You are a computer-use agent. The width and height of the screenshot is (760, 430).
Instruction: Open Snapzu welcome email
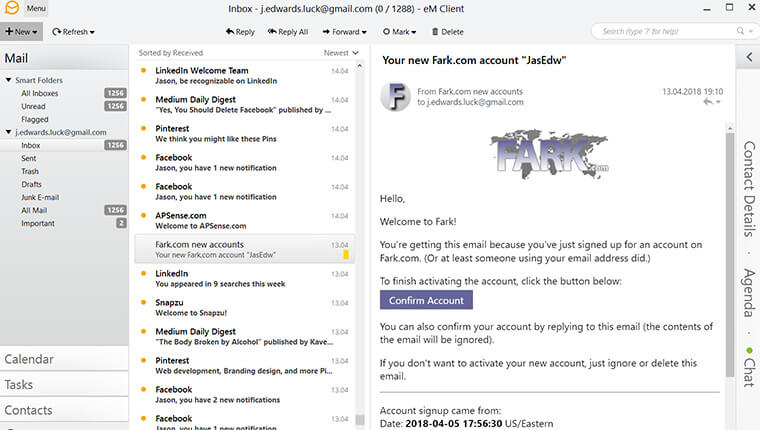pos(245,308)
